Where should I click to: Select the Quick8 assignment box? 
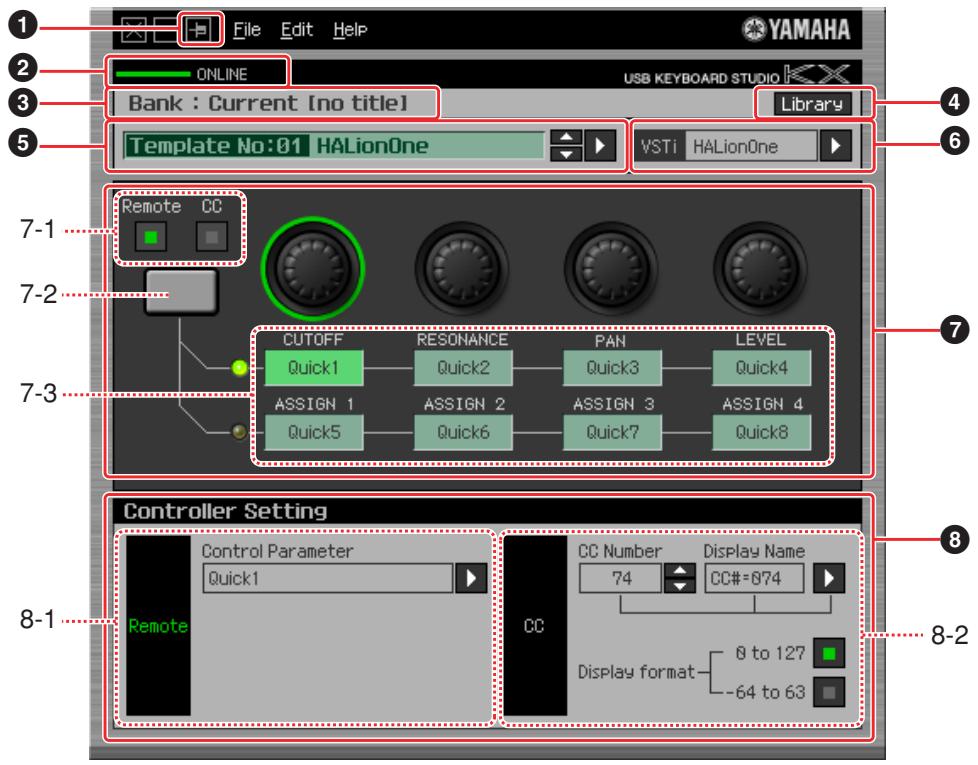pos(762,432)
